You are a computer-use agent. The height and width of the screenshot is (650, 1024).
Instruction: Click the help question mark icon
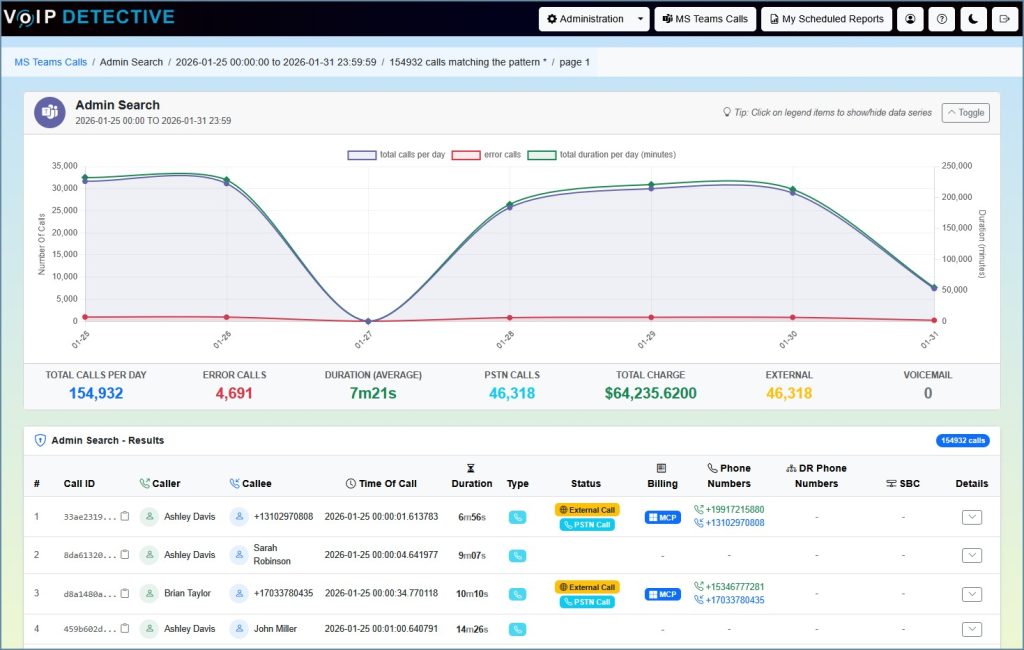coord(941,19)
